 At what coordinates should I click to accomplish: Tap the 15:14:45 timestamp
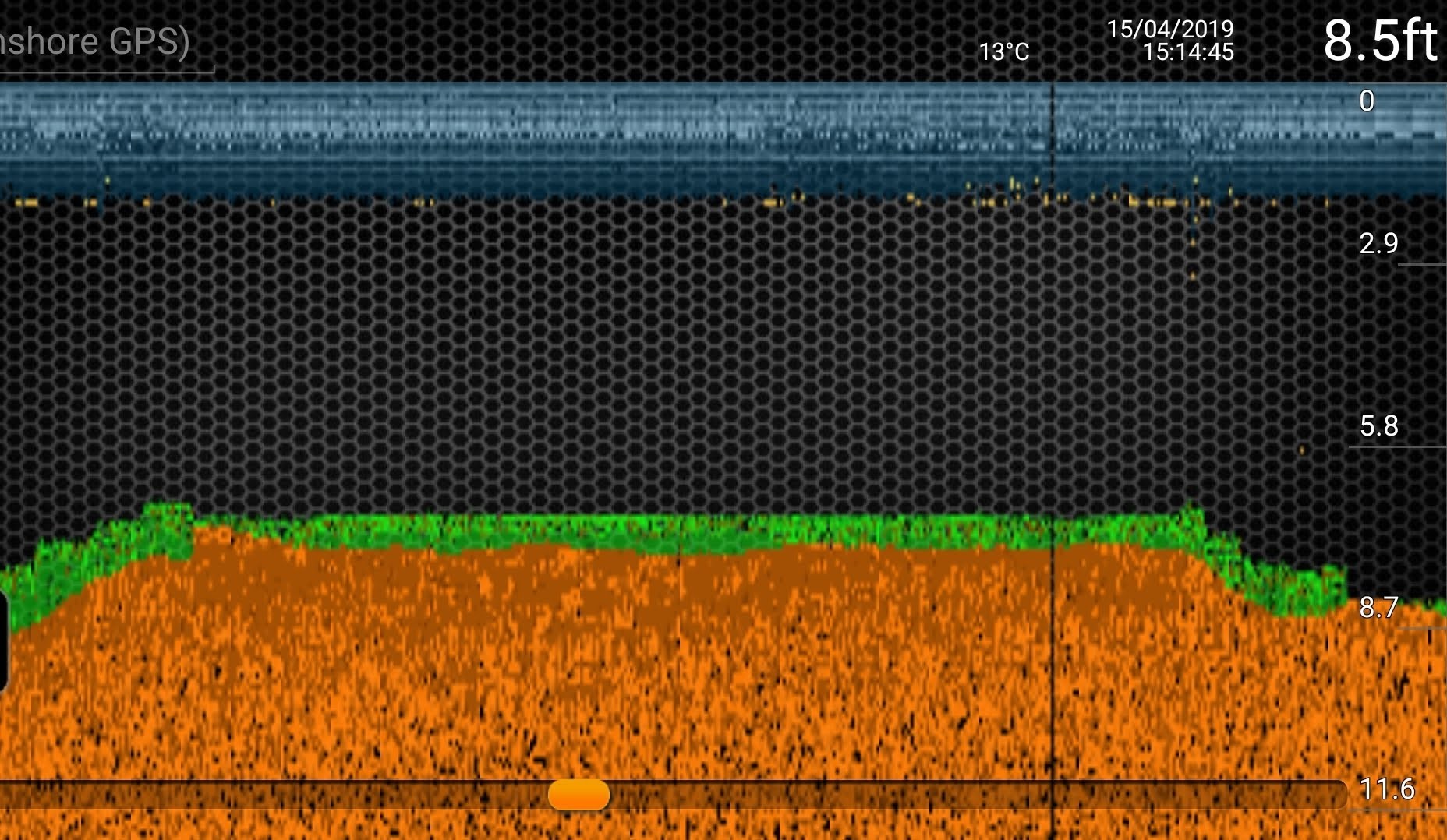pyautogui.click(x=1187, y=52)
